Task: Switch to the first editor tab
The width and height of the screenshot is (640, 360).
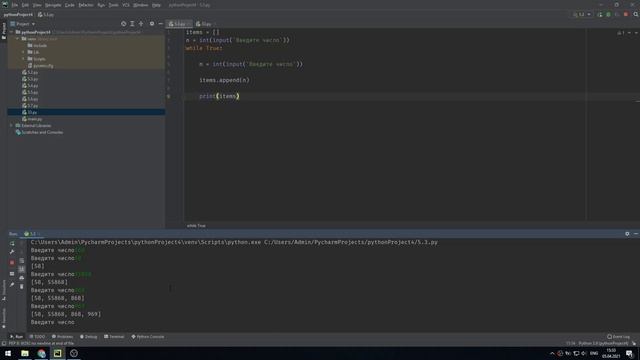Action: point(178,24)
